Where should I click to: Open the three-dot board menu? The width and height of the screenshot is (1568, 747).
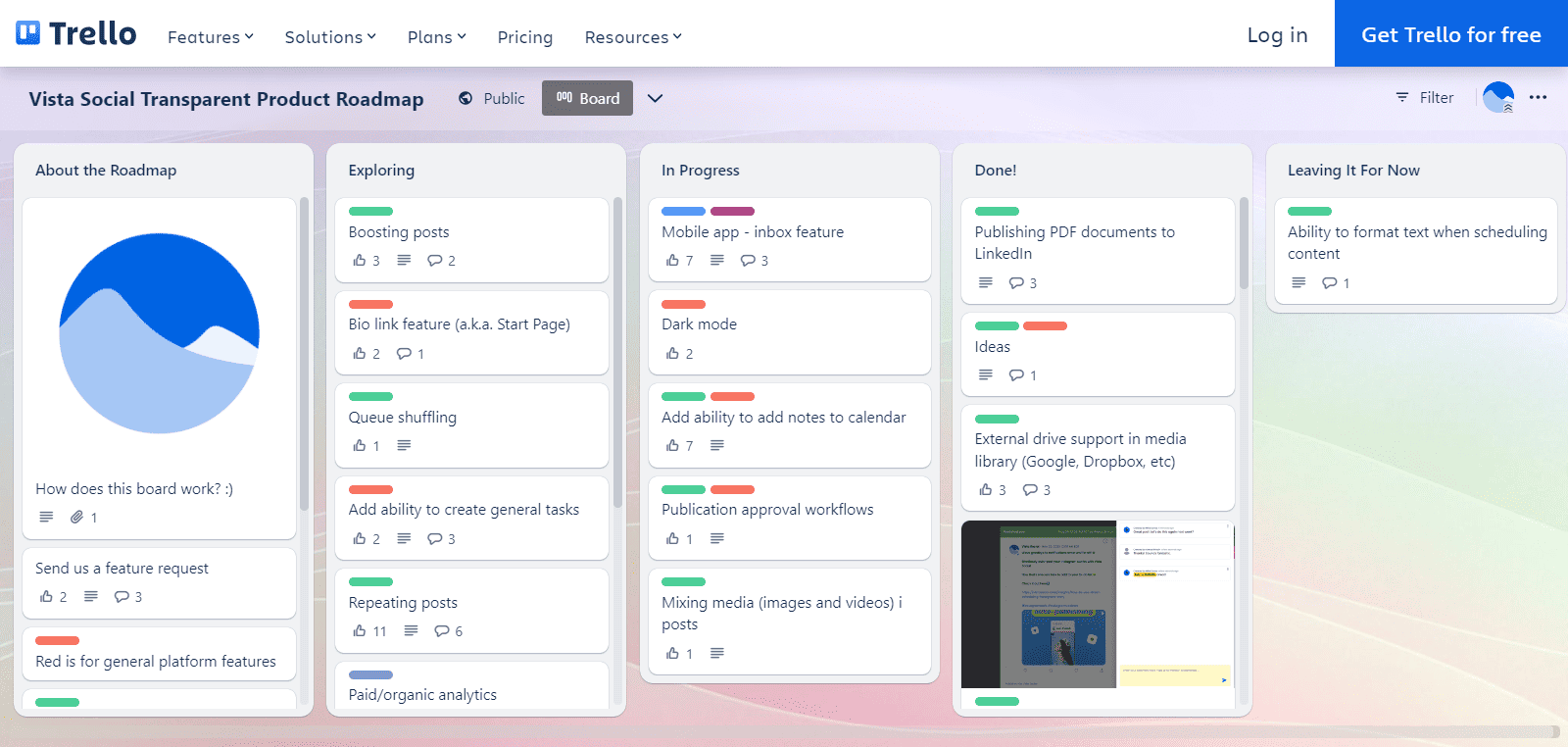coord(1538,97)
